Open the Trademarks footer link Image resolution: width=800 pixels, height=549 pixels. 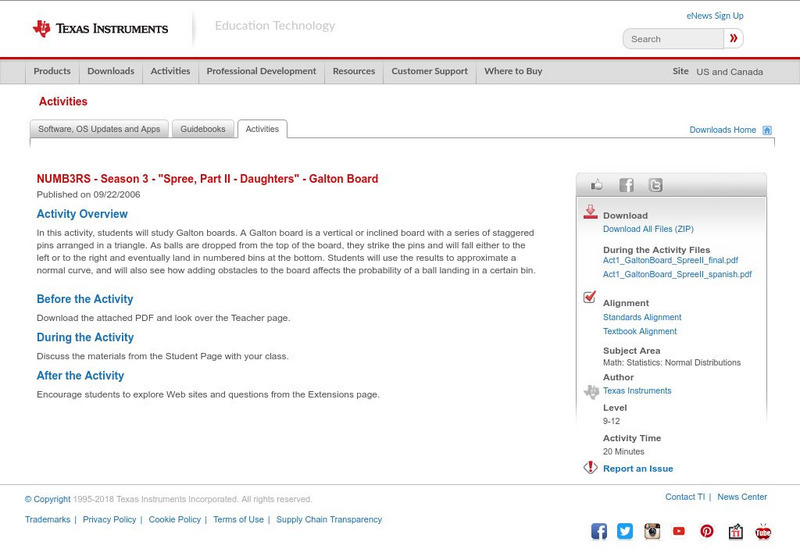pyautogui.click(x=47, y=519)
